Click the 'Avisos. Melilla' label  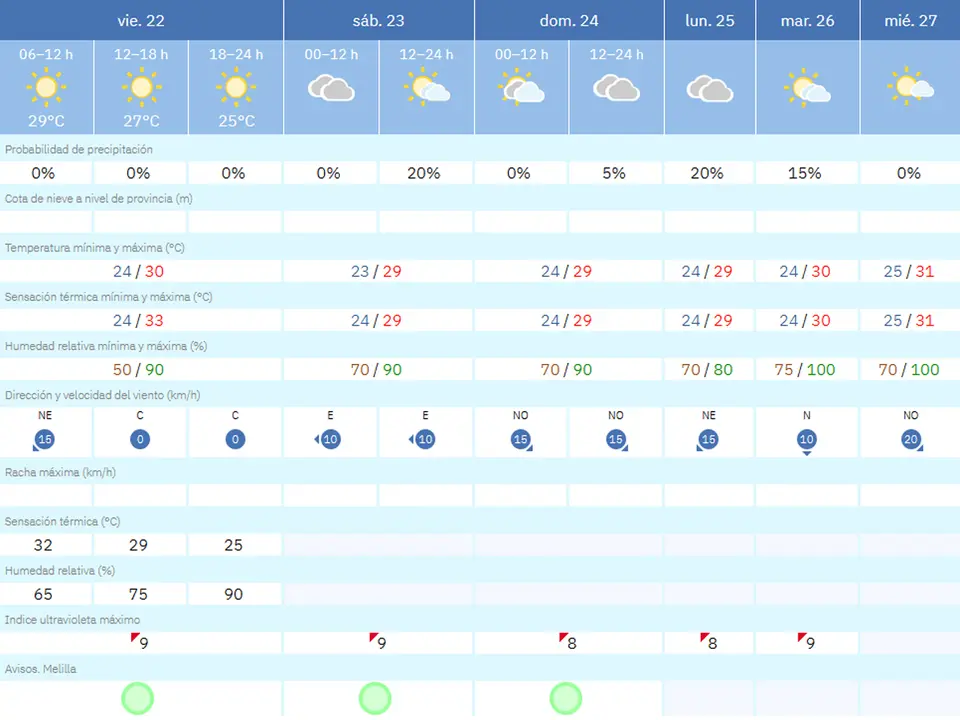click(40, 669)
